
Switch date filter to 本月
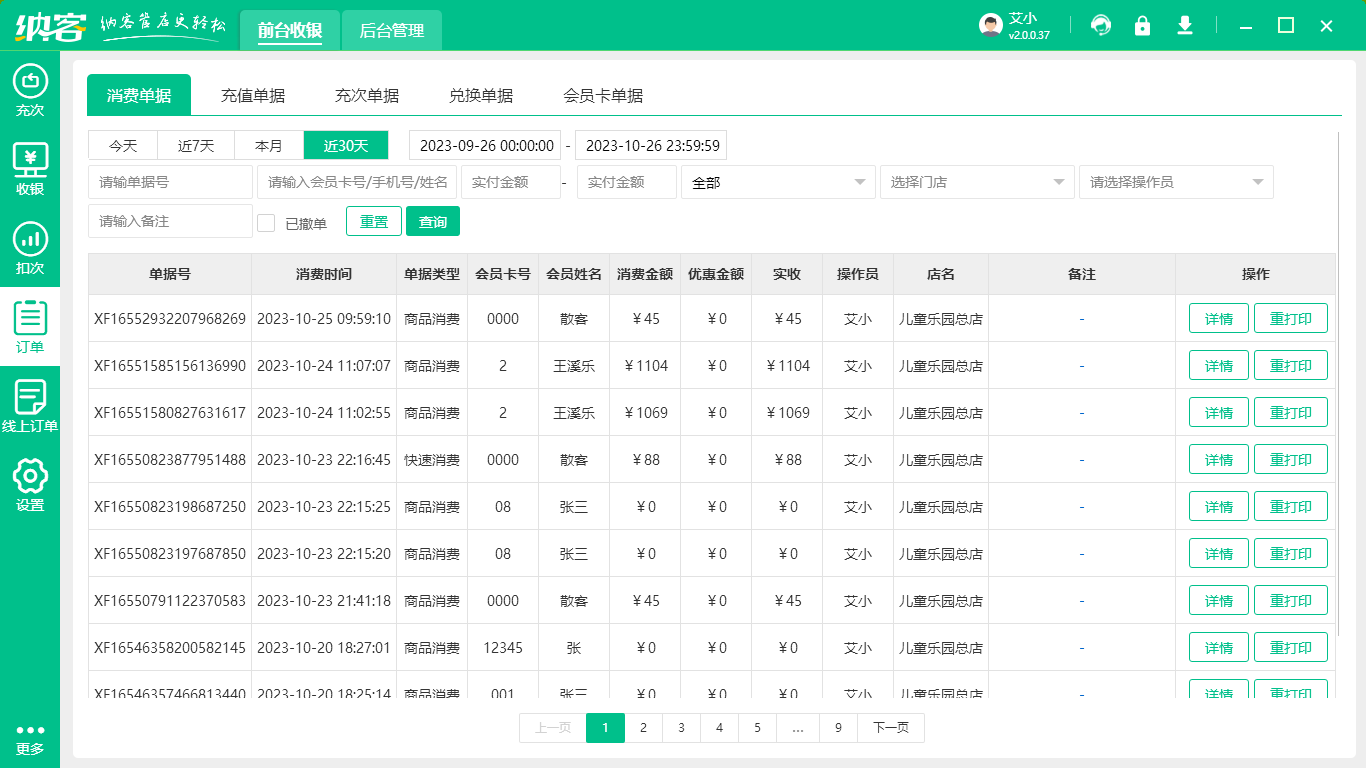coord(268,145)
